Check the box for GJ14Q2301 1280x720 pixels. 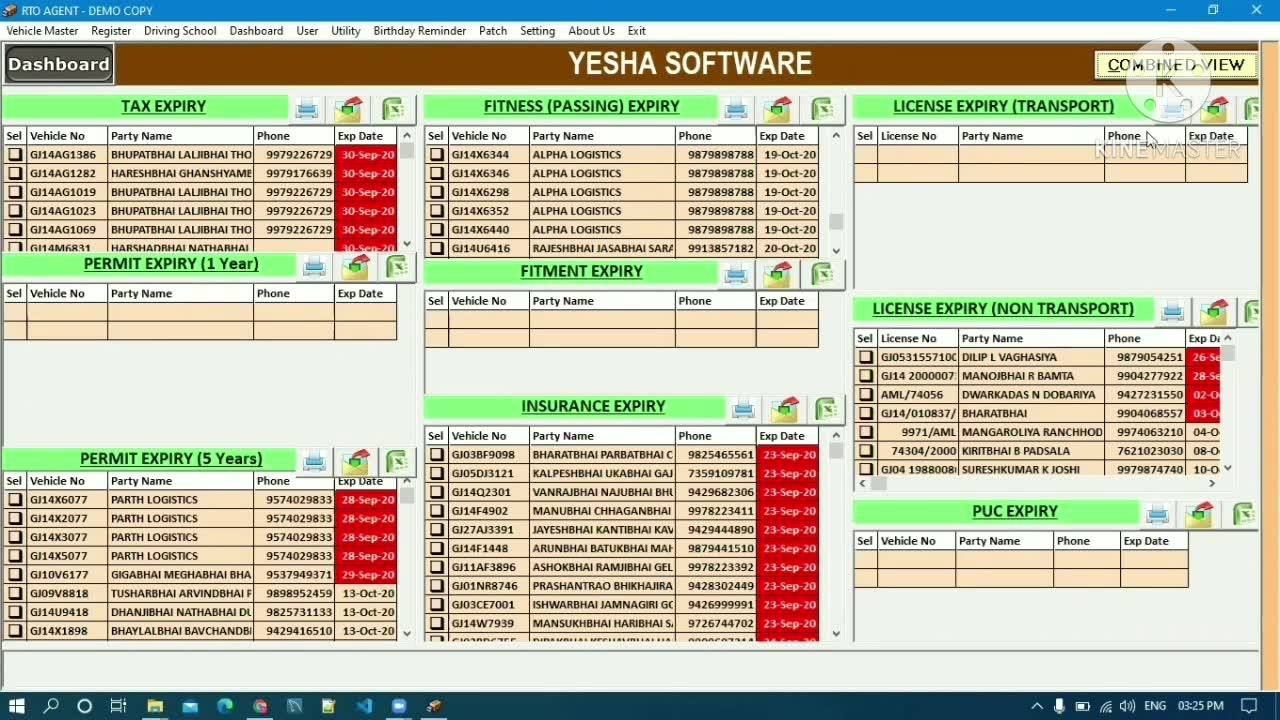click(437, 493)
